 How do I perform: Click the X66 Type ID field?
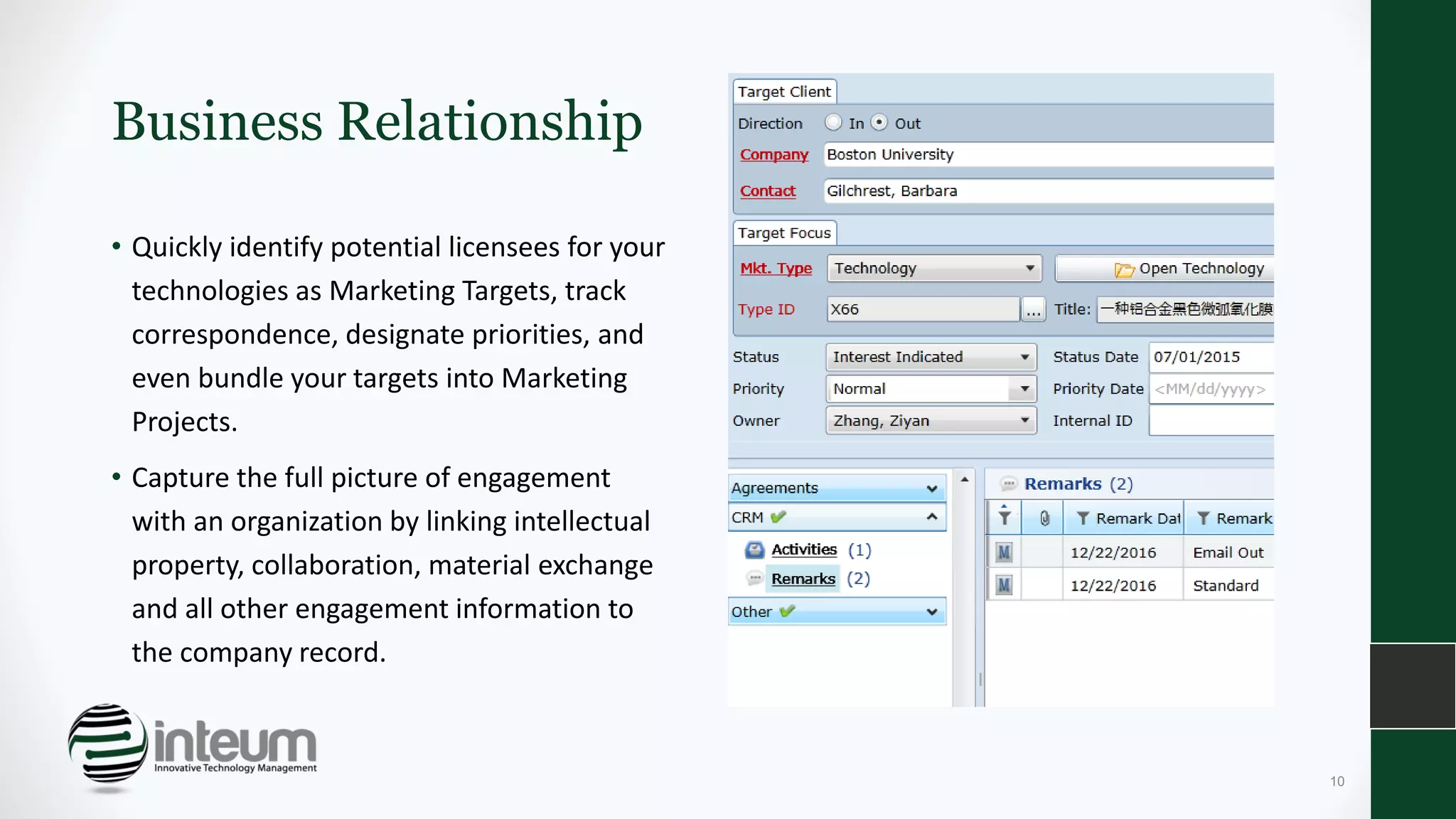923,309
